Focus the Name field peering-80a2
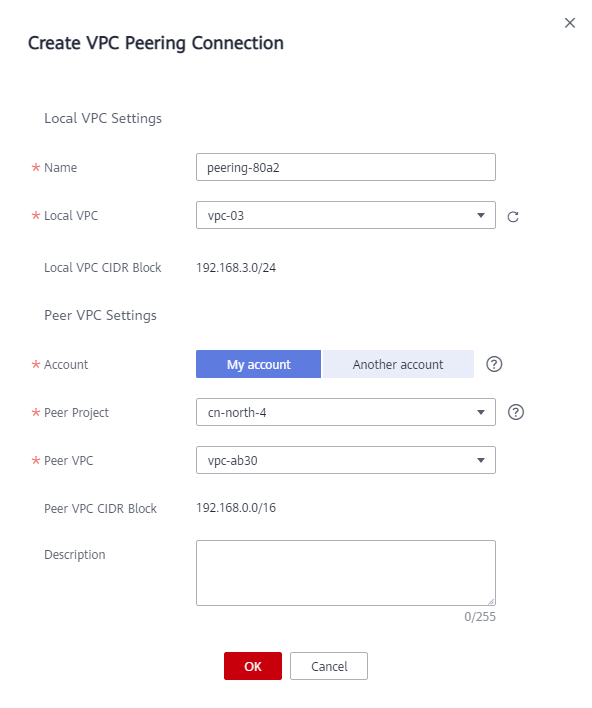The width and height of the screenshot is (592, 708). coord(345,167)
